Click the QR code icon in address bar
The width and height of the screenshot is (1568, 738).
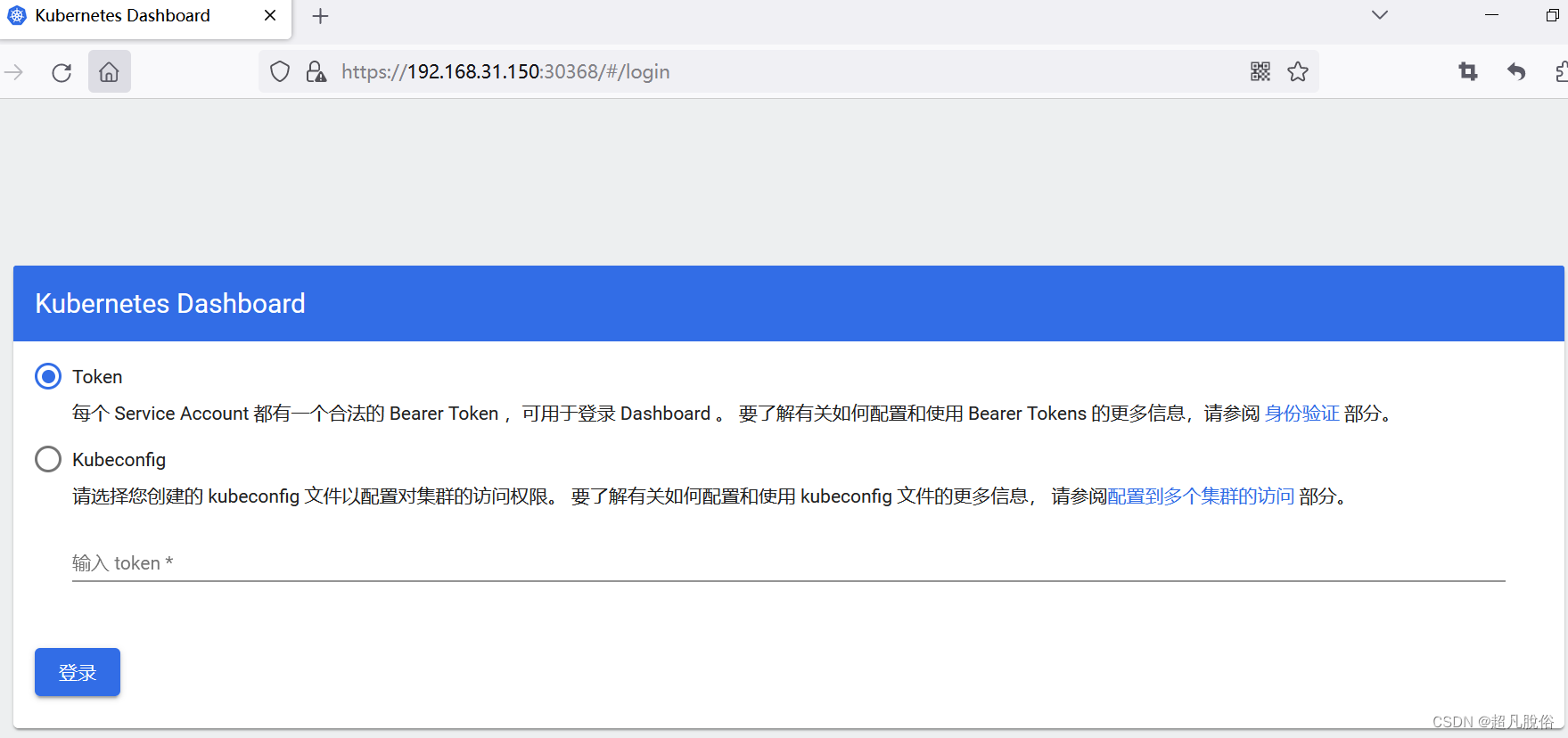[1260, 71]
